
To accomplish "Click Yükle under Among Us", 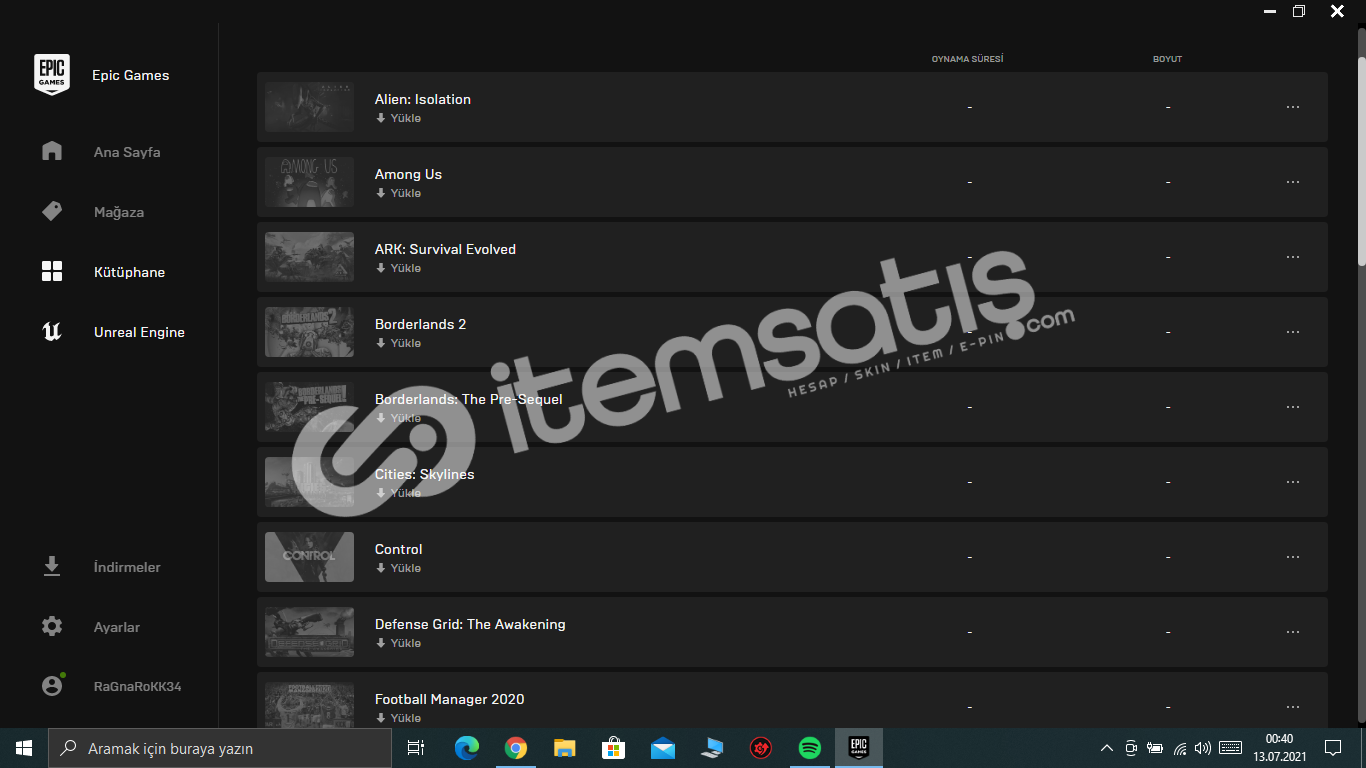I will [x=398, y=193].
